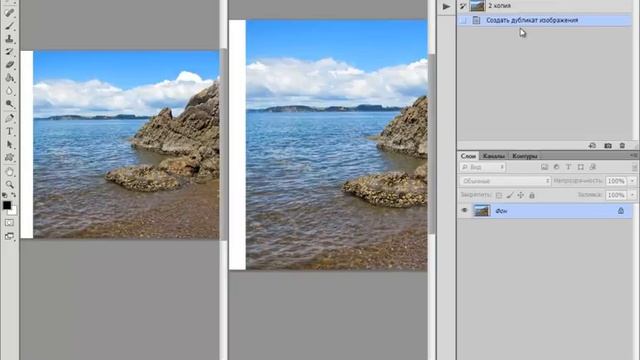640x360 pixels.
Task: Open blend mode 'Обычные' dropdown
Action: coord(505,181)
